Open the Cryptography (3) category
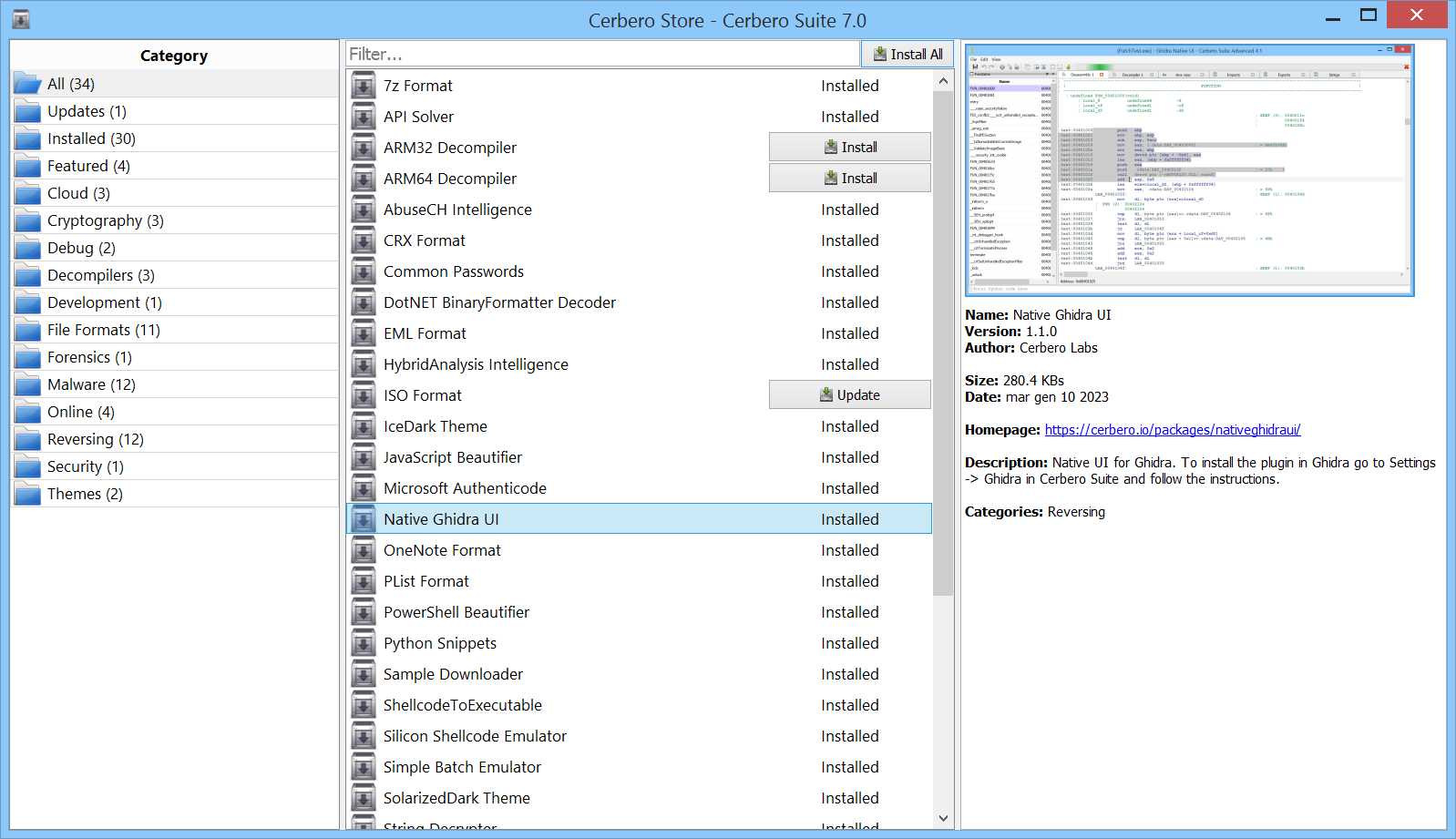This screenshot has width=1456, height=839. click(174, 220)
